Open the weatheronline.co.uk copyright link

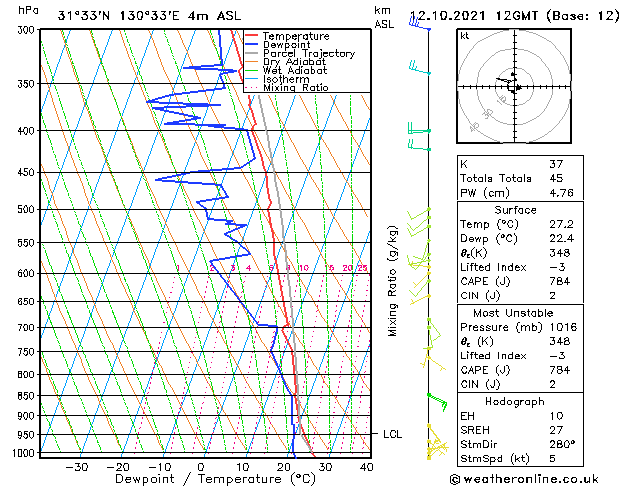[524, 479]
